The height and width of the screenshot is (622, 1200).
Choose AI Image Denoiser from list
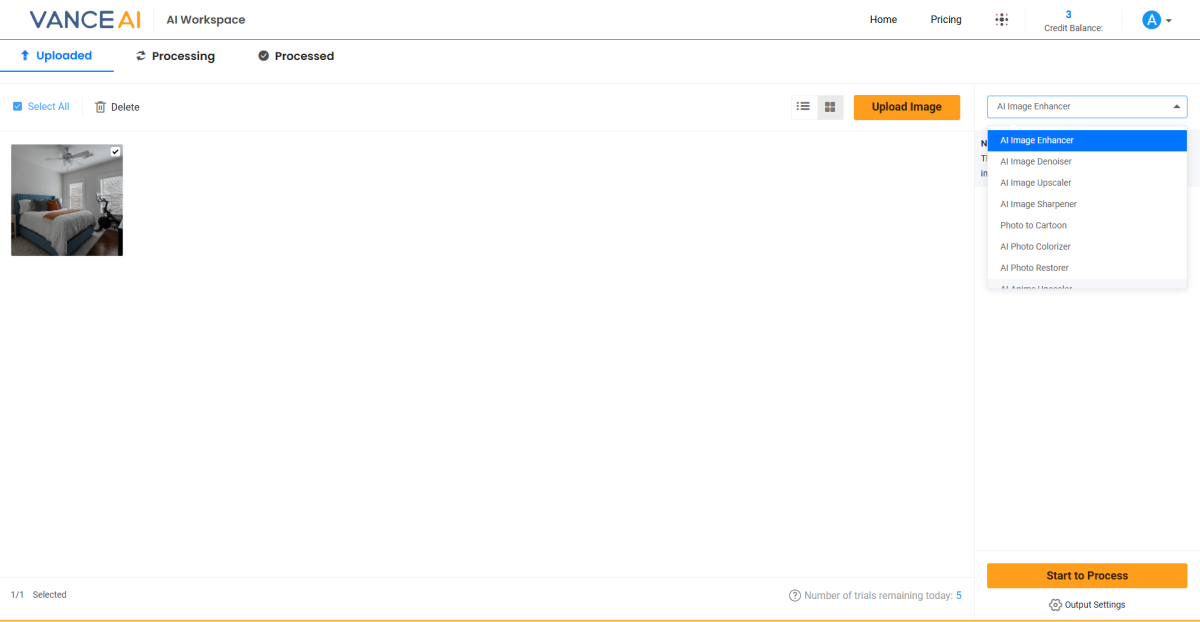(1035, 162)
